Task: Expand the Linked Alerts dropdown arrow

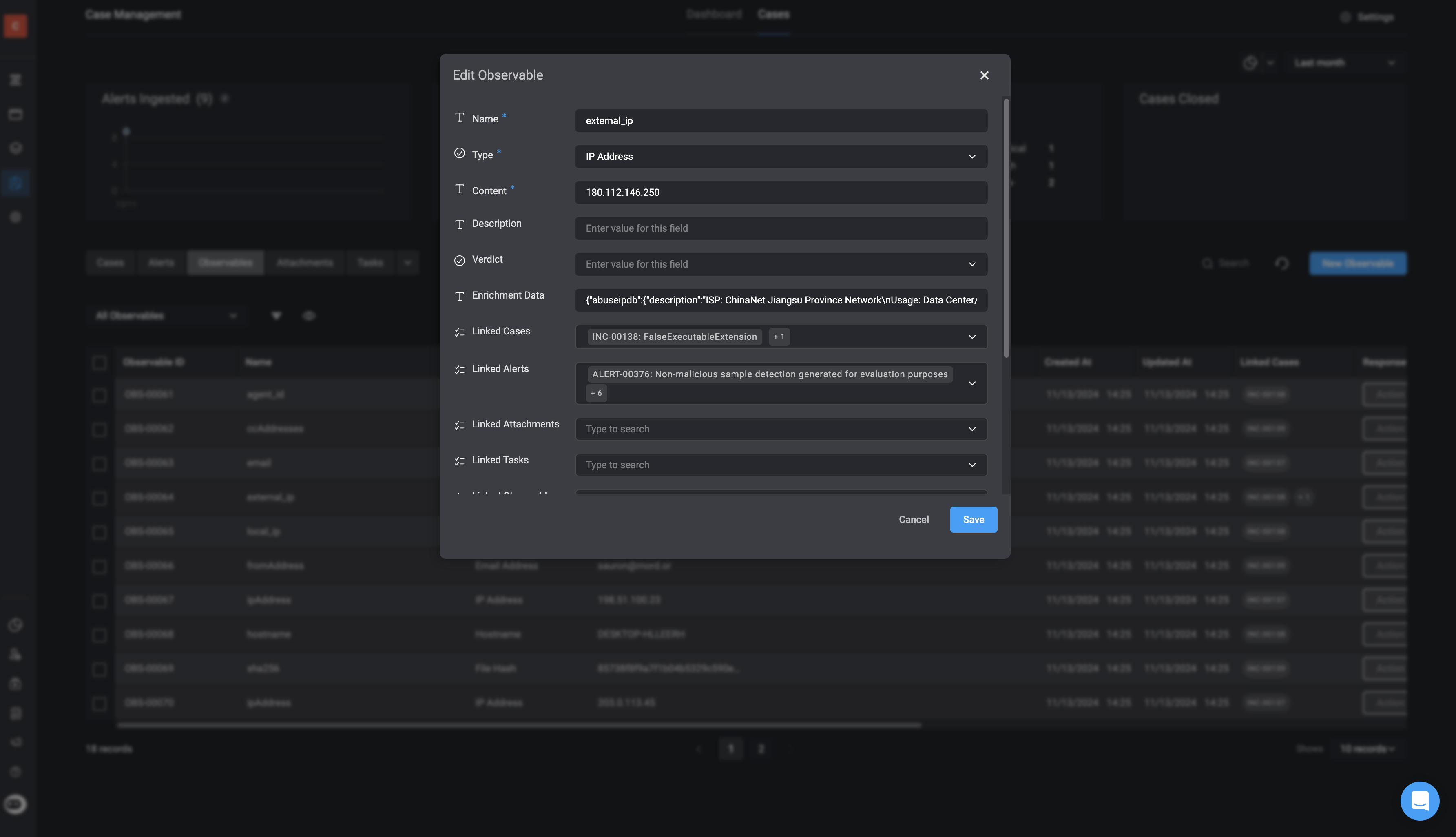Action: click(x=972, y=383)
